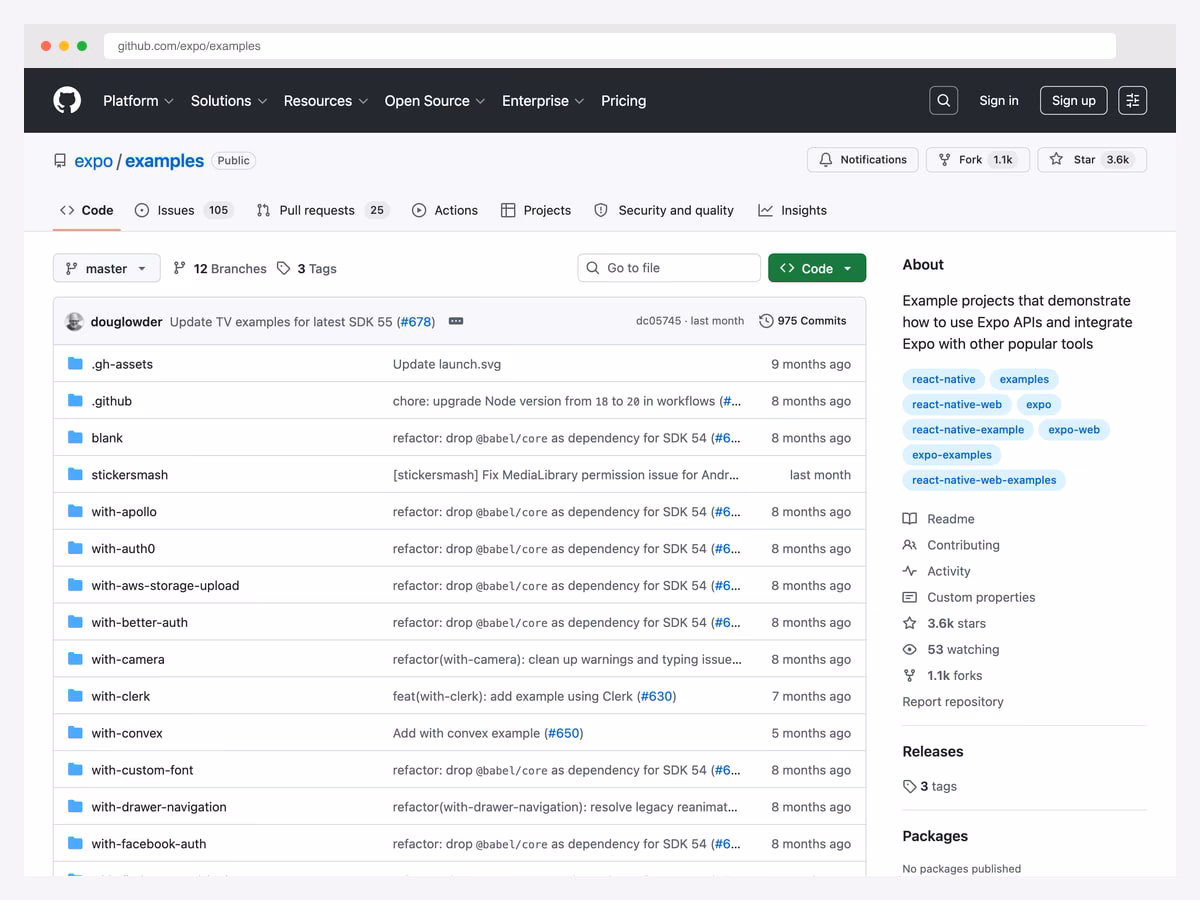Viewport: 1200px width, 900px height.
Task: Click the star icon beside 3.6k stars
Action: coord(909,623)
